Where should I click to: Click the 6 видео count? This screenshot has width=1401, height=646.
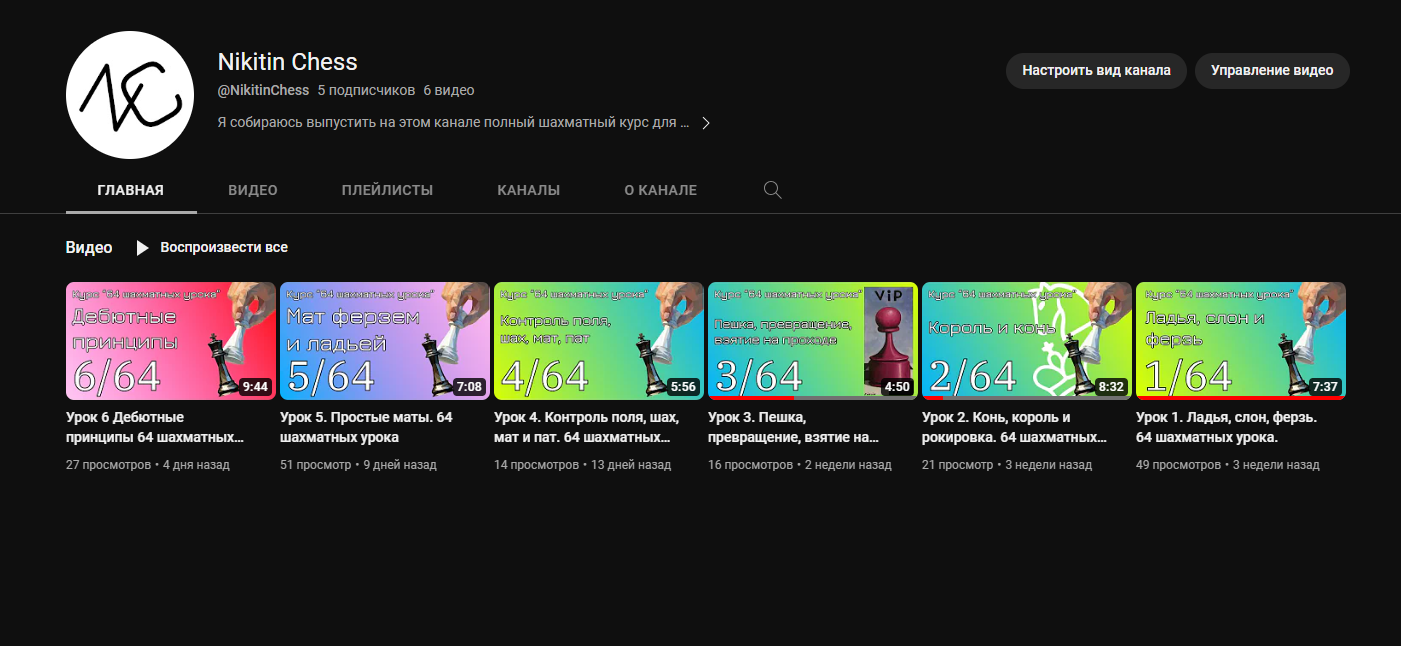tap(449, 90)
